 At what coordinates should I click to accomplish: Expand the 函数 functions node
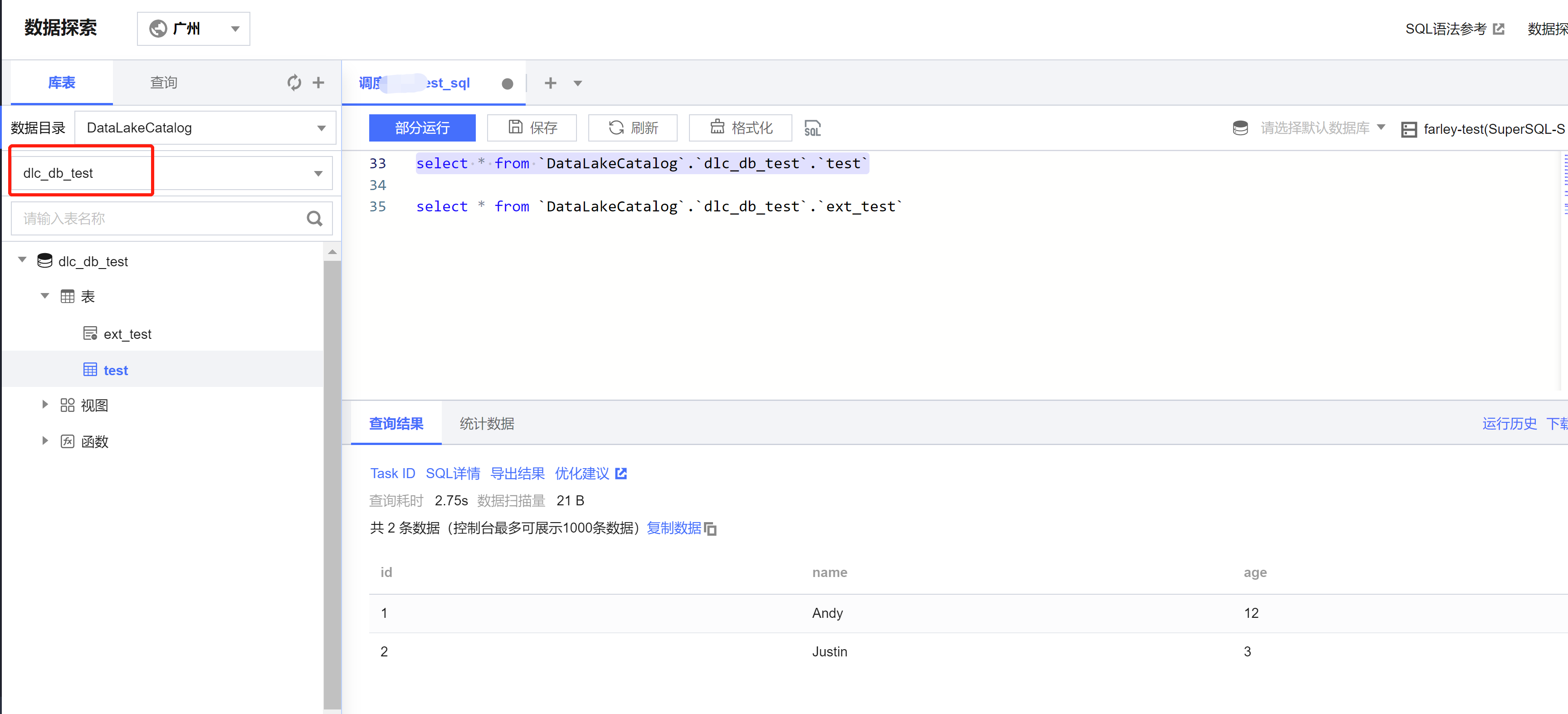click(x=45, y=441)
